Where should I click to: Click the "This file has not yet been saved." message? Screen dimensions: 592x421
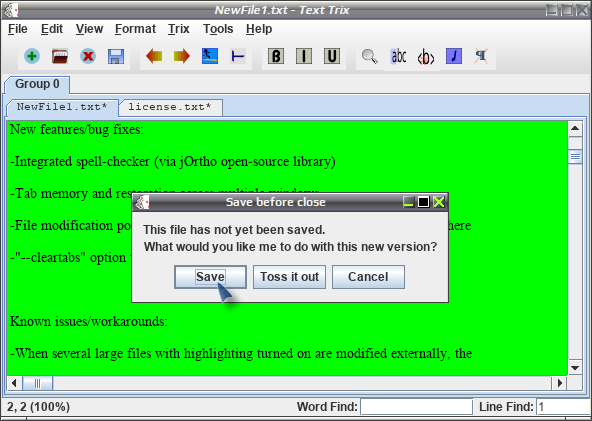(234, 230)
